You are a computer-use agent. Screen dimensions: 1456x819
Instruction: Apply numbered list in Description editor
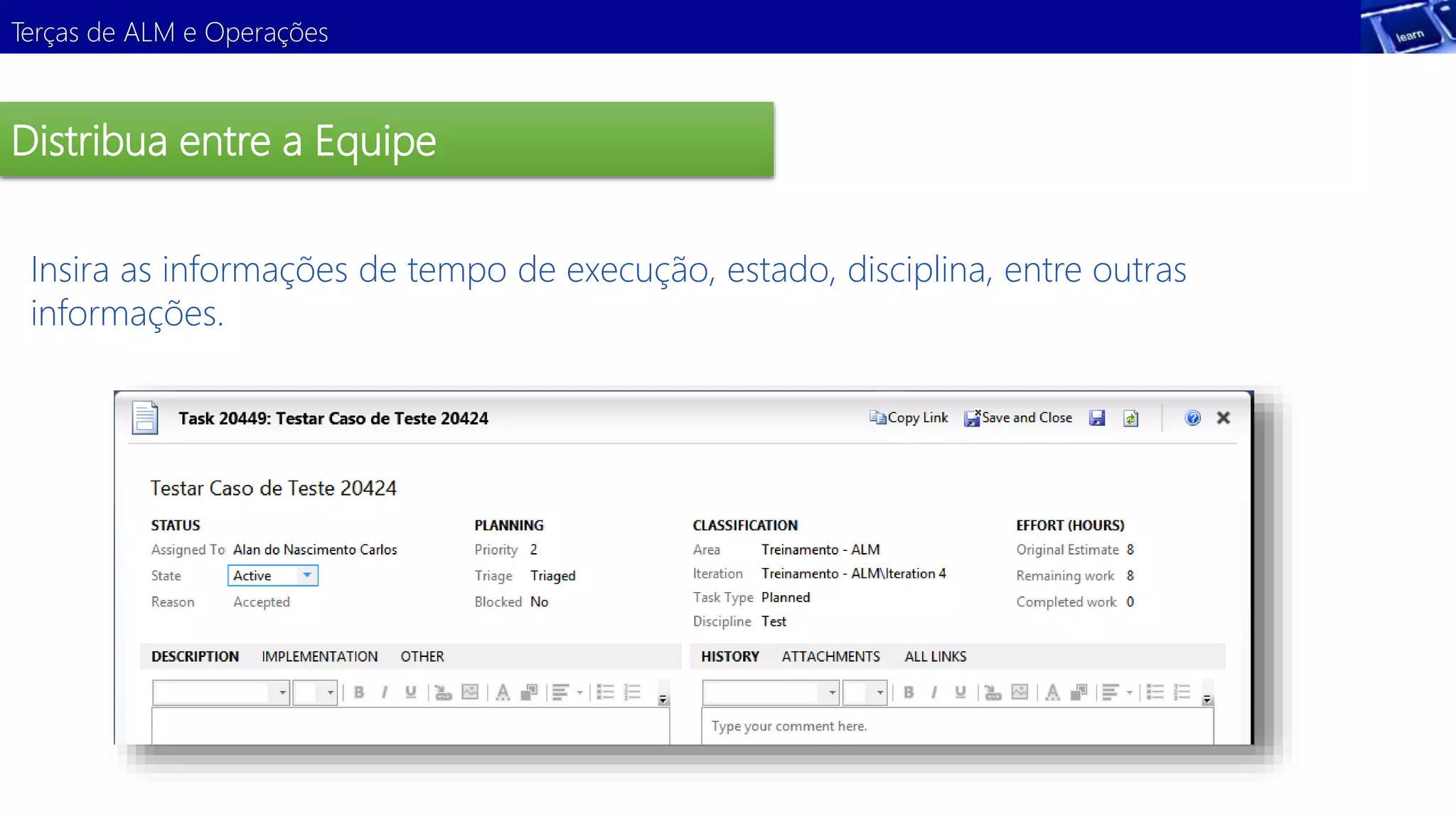[x=632, y=692]
